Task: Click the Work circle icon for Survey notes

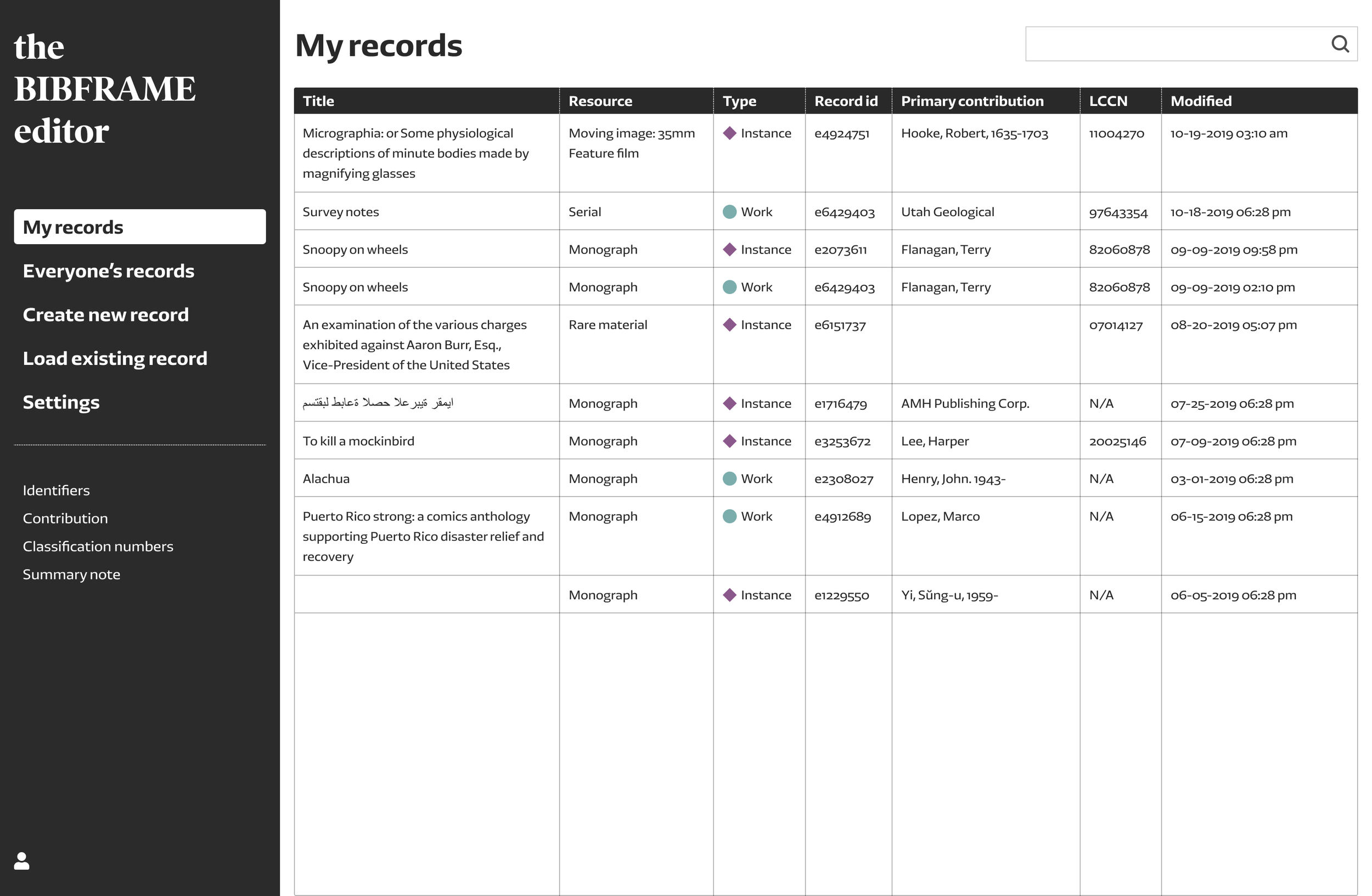Action: click(729, 212)
